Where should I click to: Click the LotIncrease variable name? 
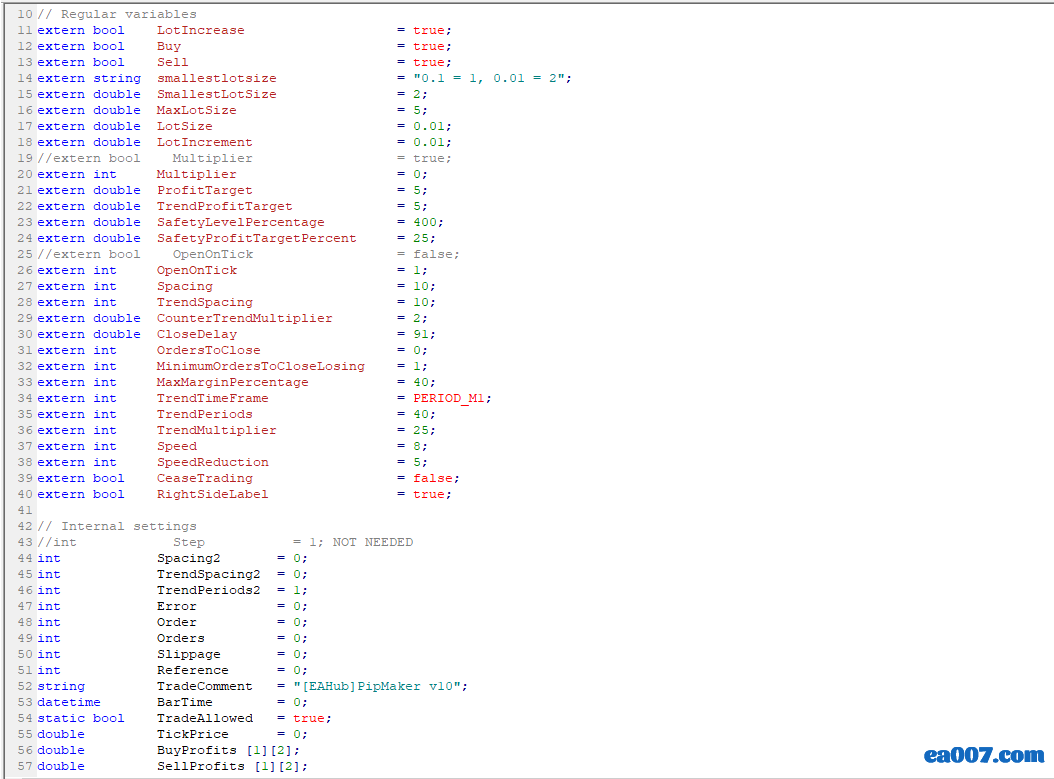(x=200, y=30)
